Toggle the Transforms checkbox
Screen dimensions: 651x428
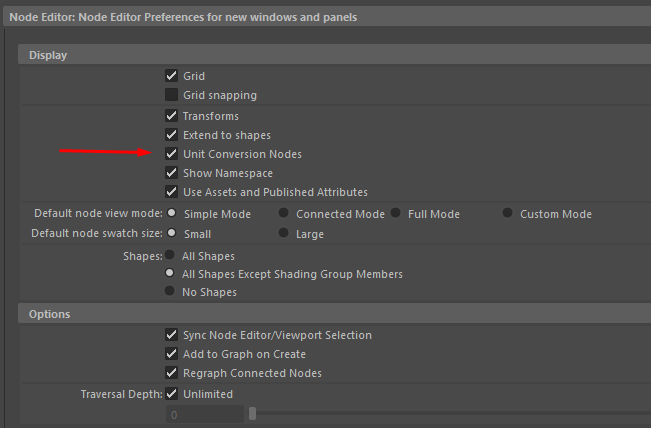(x=171, y=115)
